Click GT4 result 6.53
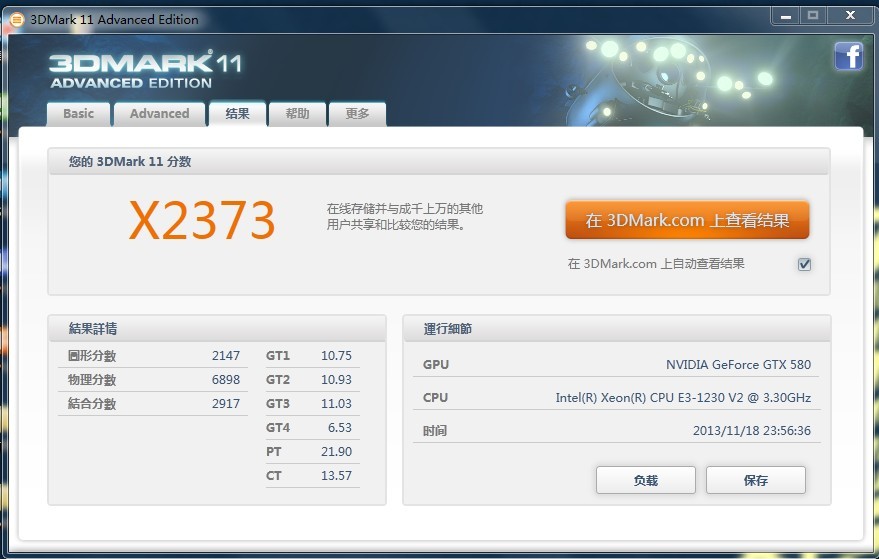Image resolution: width=879 pixels, height=559 pixels. [x=340, y=428]
